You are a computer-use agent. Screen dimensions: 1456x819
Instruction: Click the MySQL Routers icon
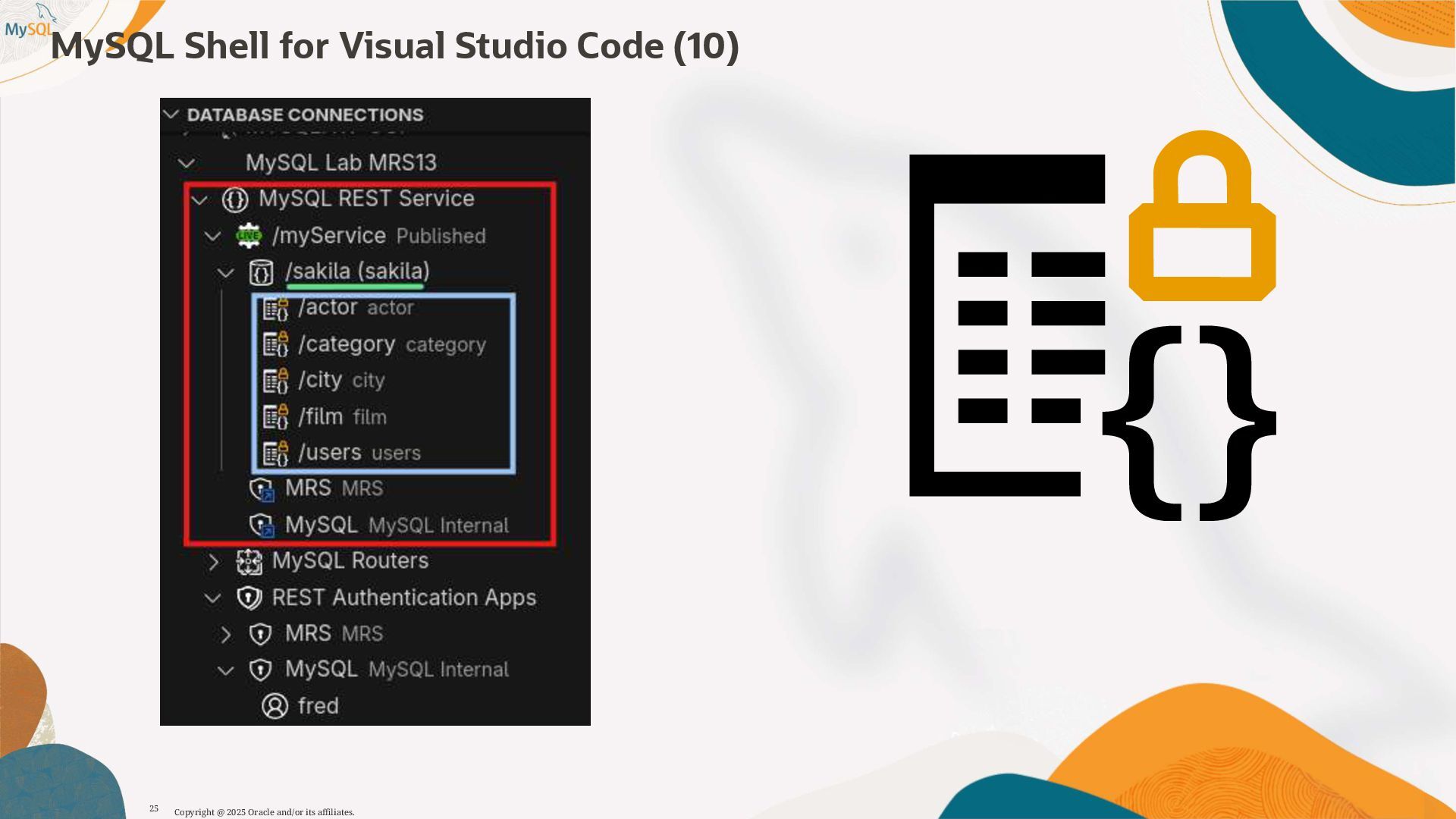pos(249,562)
